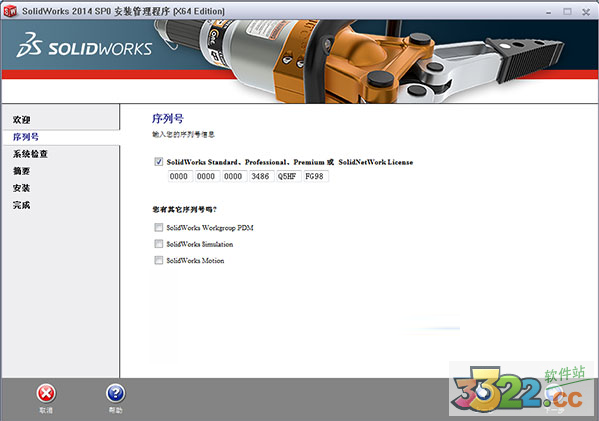Select 安装 step in sidebar
The width and height of the screenshot is (599, 421).
(x=21, y=188)
